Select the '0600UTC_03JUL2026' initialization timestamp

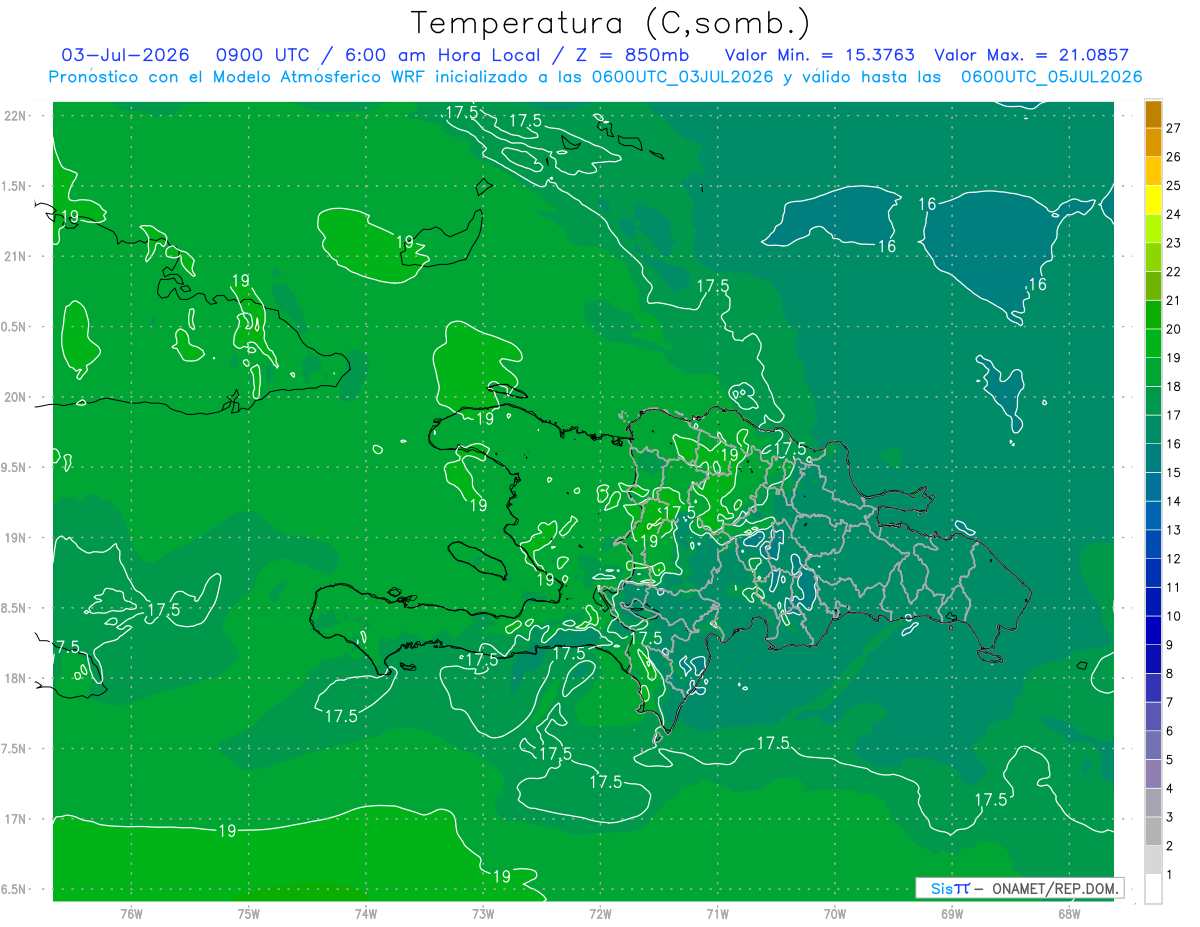tap(682, 77)
